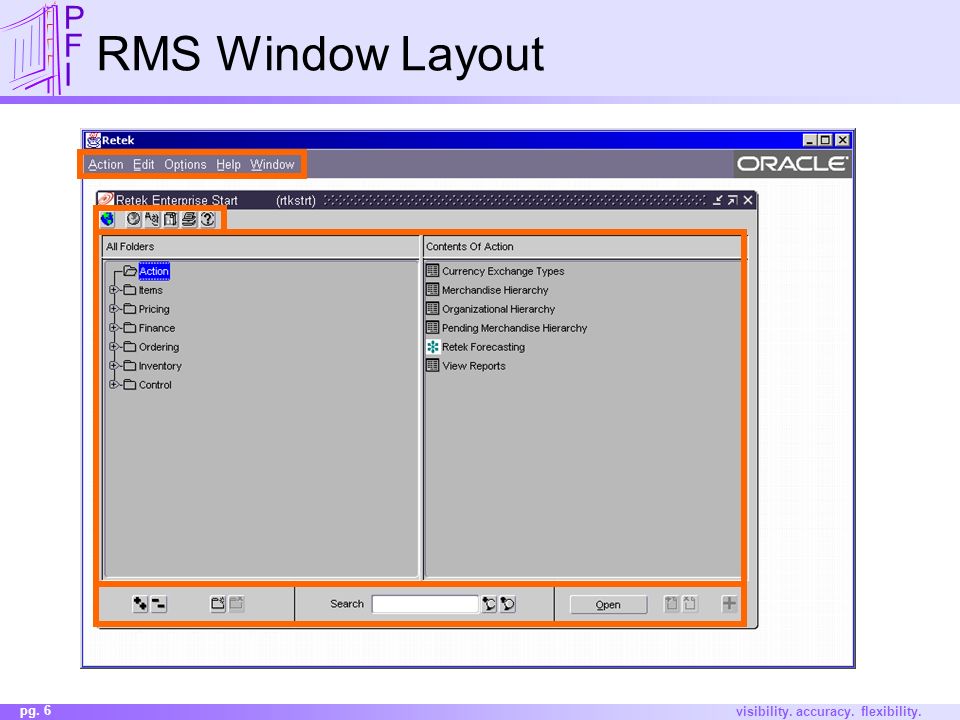Open the Action menu

pos(105,165)
